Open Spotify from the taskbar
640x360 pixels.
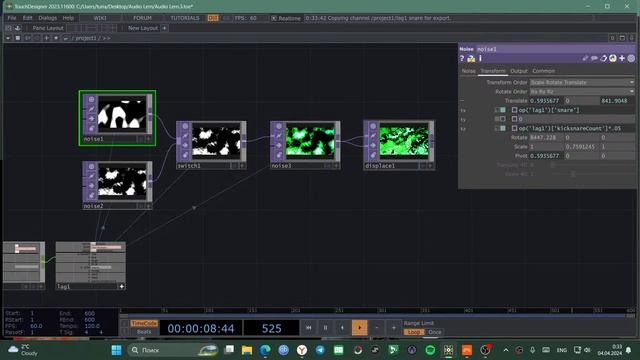tap(430, 350)
